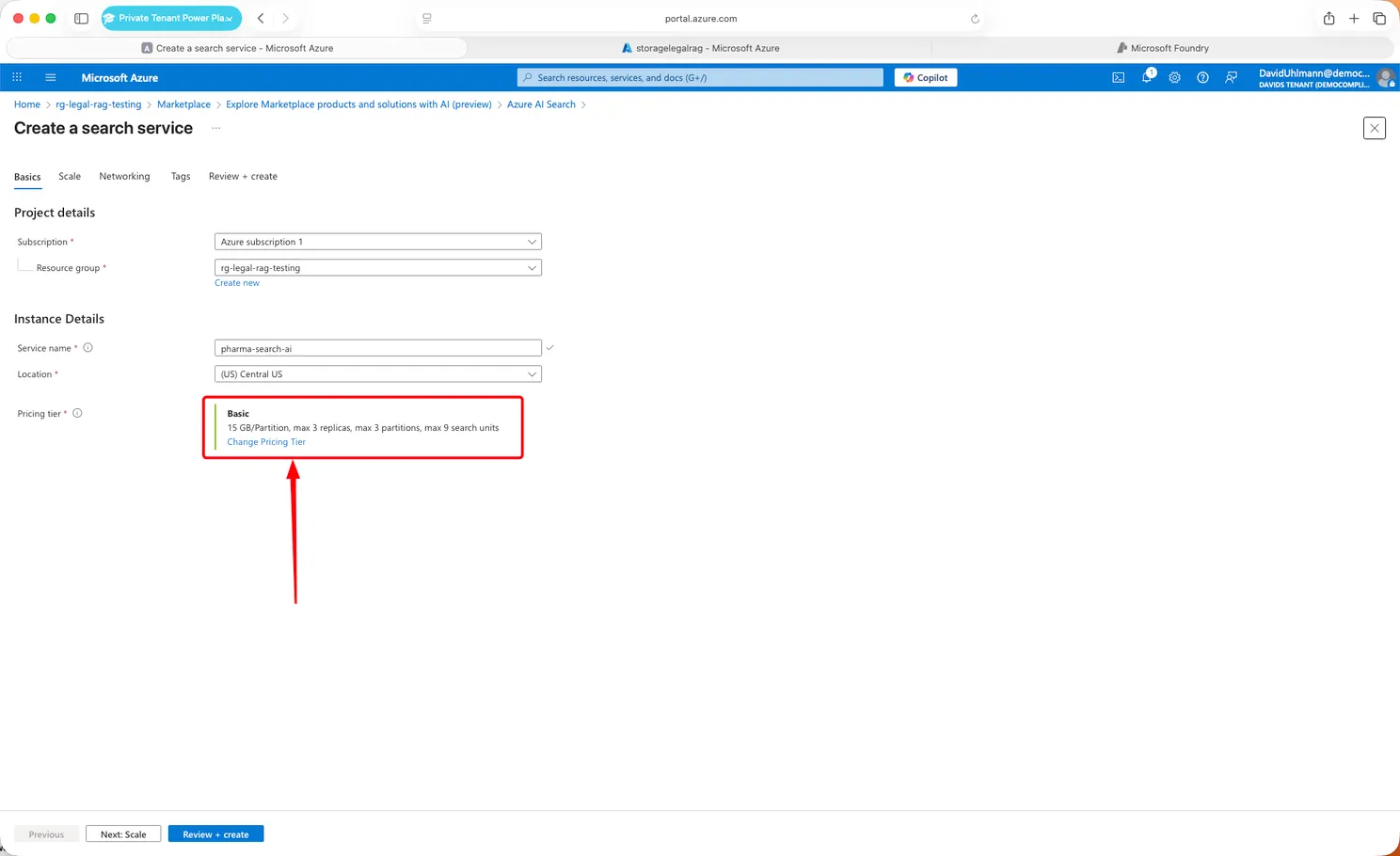Open the Subscription dropdown
Viewport: 1400px width, 856px height.
tap(378, 242)
